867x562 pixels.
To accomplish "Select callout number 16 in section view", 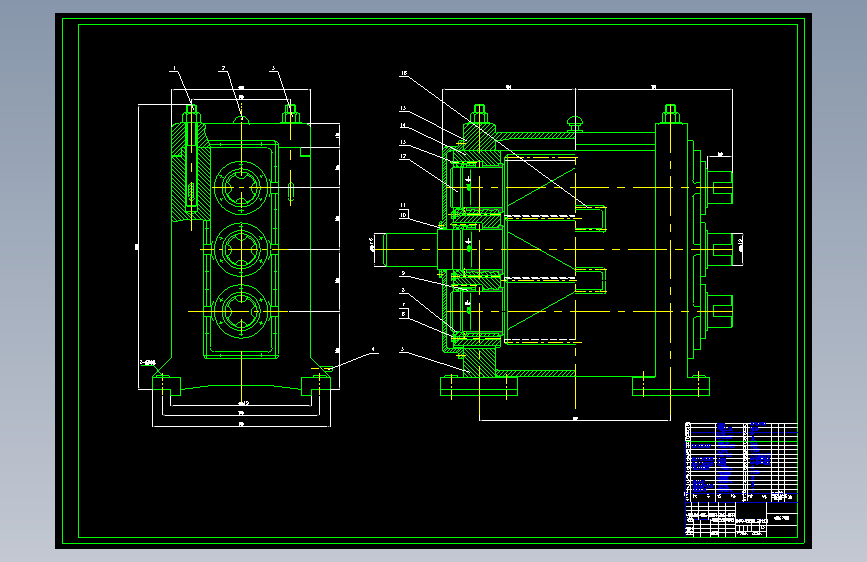I will [x=404, y=73].
